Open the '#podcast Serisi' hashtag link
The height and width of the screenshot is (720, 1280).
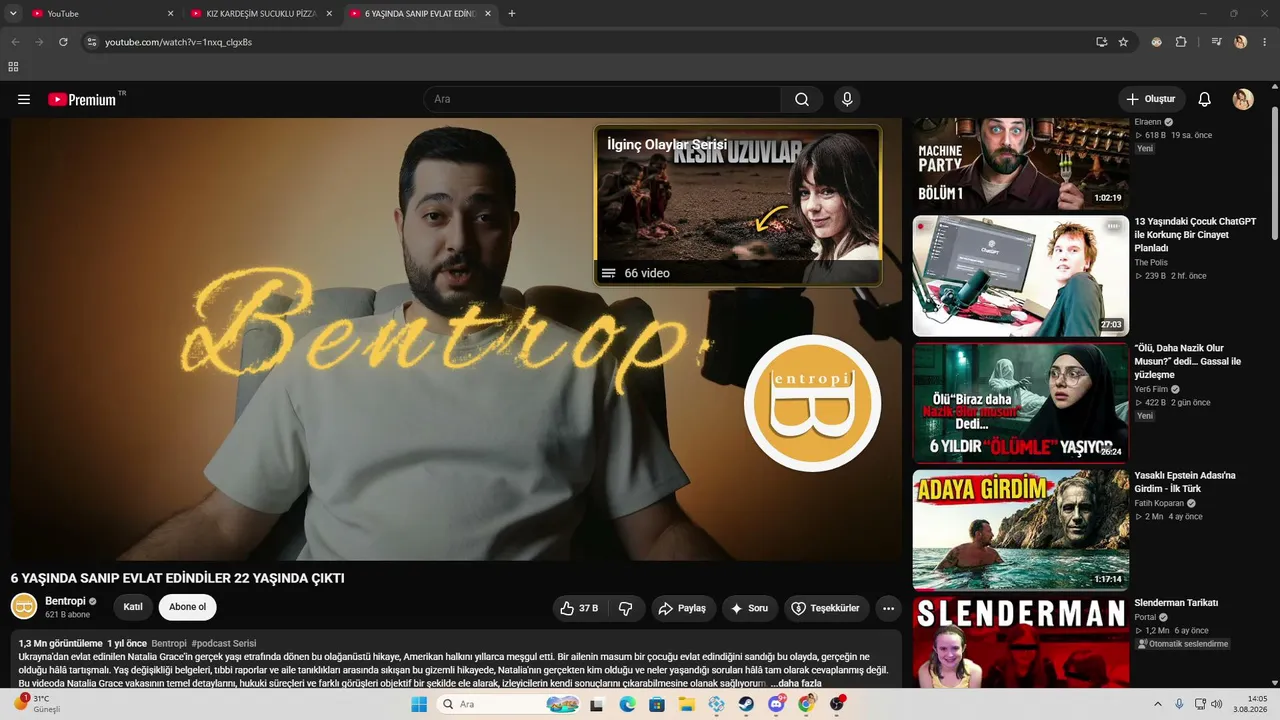click(224, 643)
